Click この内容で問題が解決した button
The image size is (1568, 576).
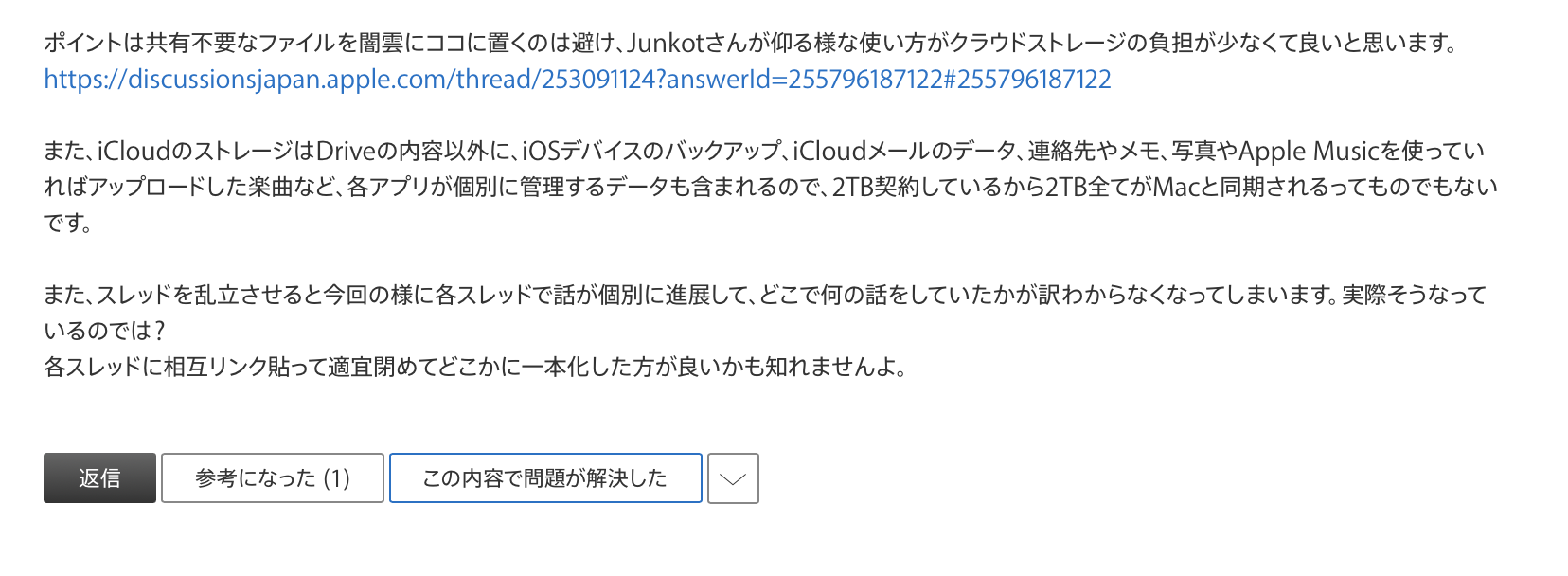(545, 478)
